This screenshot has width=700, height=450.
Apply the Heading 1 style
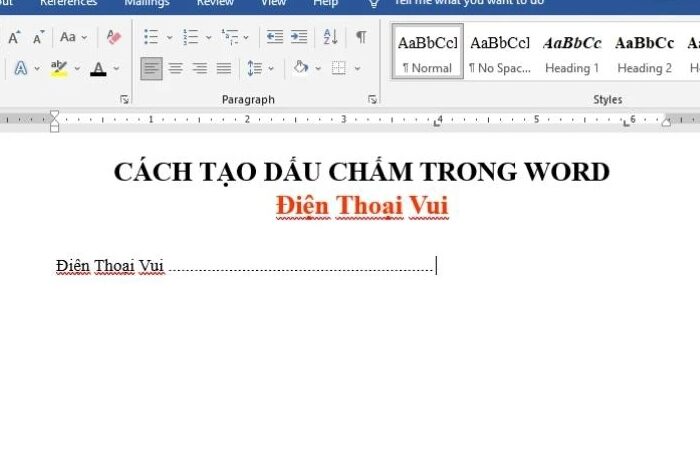(572, 52)
